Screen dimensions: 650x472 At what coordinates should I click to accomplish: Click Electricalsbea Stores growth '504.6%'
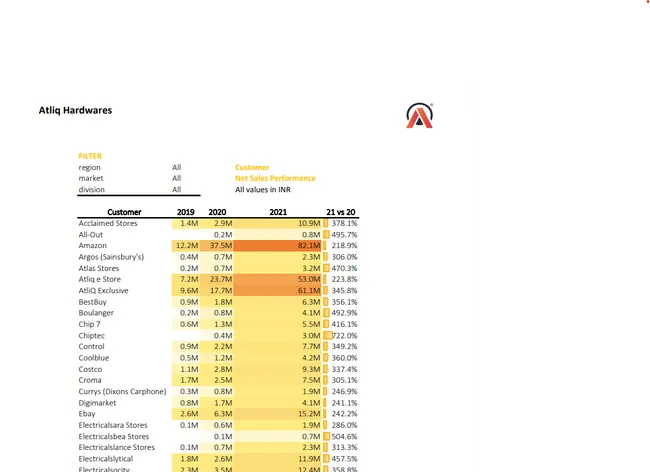(344, 436)
